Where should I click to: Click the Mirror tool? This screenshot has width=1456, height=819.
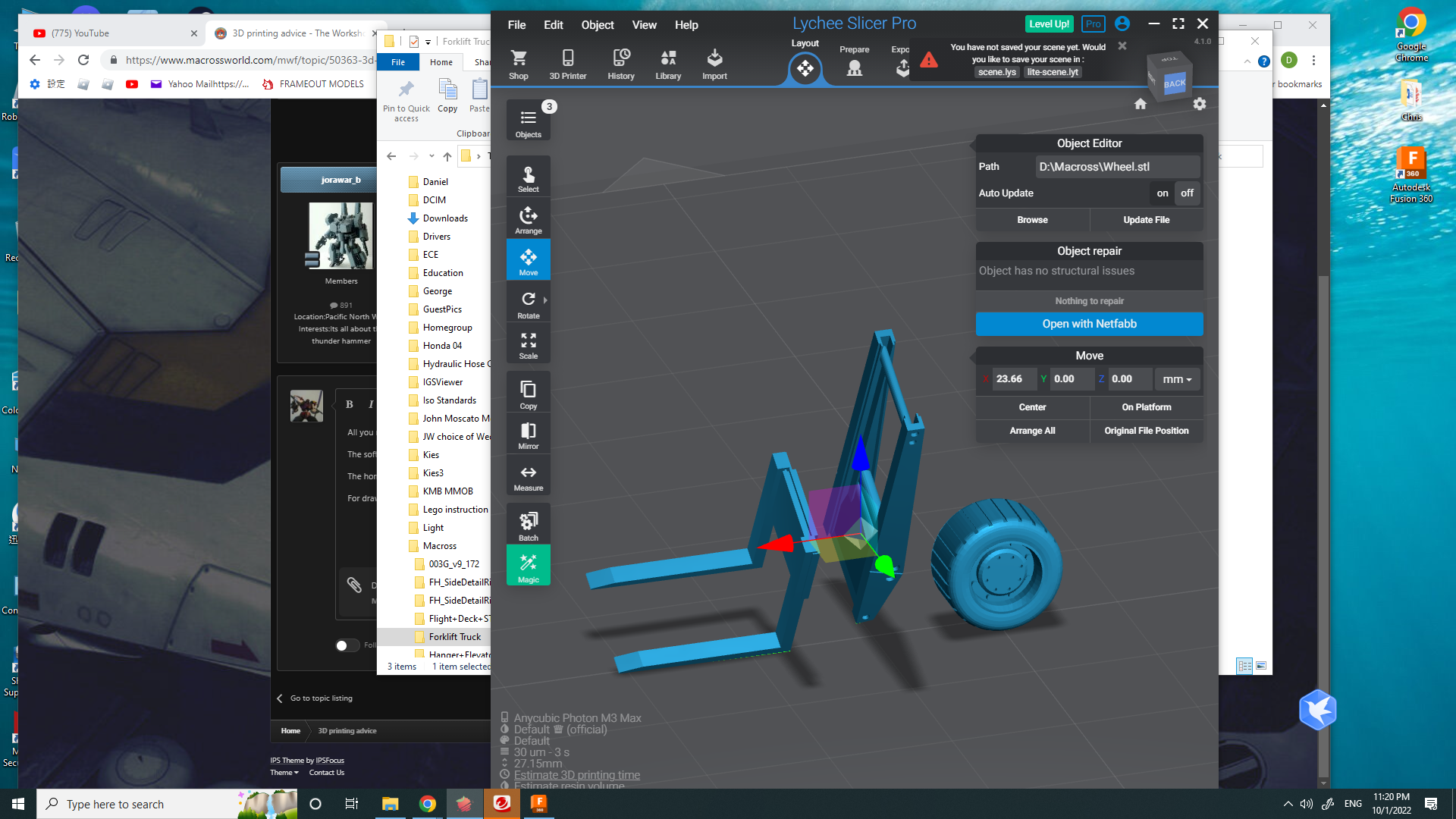529,435
